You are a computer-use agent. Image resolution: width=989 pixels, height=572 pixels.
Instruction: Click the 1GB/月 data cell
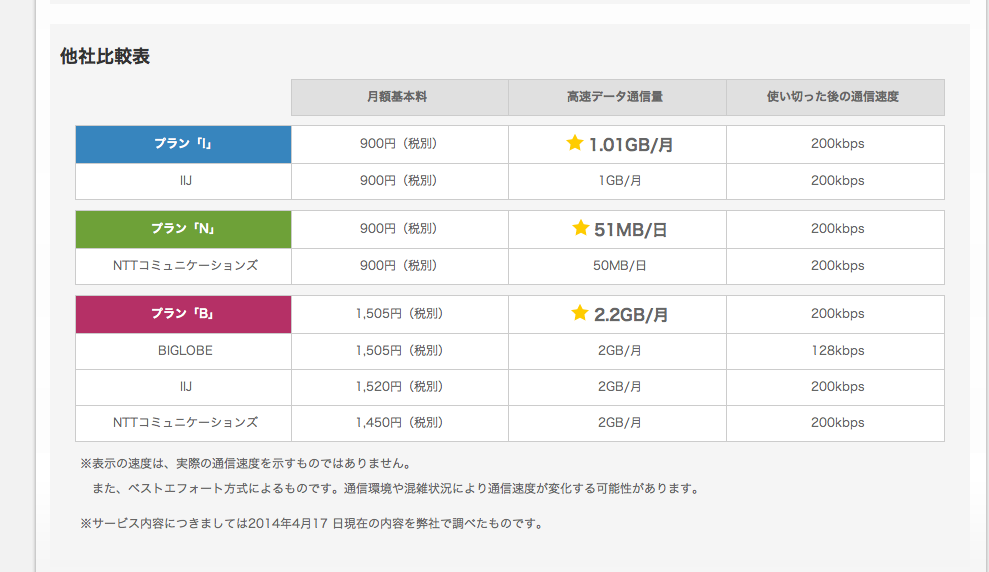tap(619, 181)
